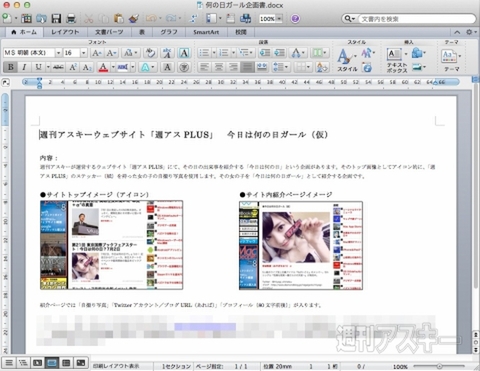The width and height of the screenshot is (480, 371).
Task: Click the スタイル button label
Action: point(347,69)
